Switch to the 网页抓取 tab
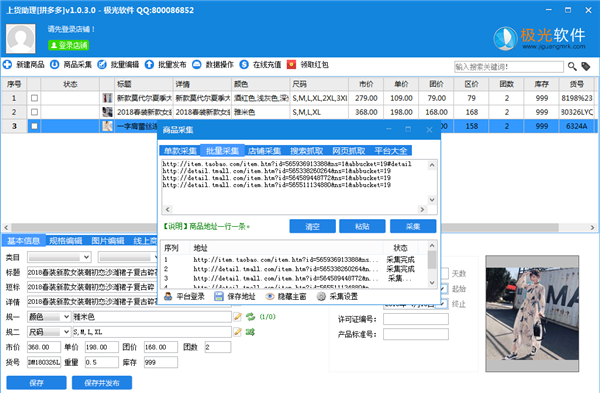Screen dimensions: 600x393 tap(349, 151)
